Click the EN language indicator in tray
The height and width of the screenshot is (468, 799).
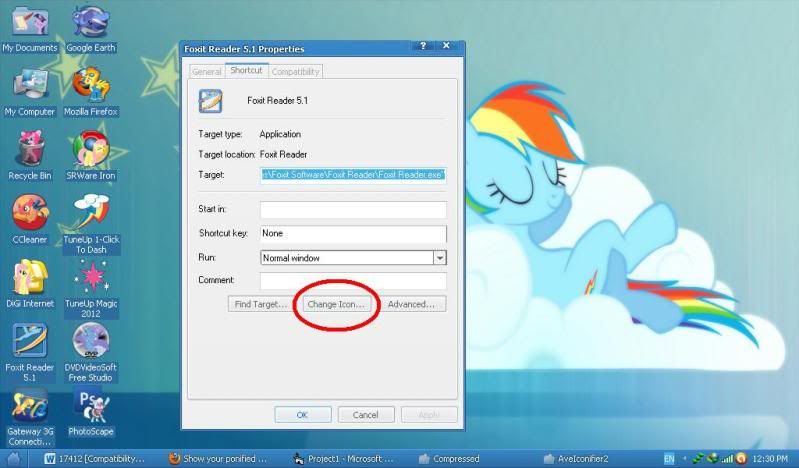tap(669, 459)
